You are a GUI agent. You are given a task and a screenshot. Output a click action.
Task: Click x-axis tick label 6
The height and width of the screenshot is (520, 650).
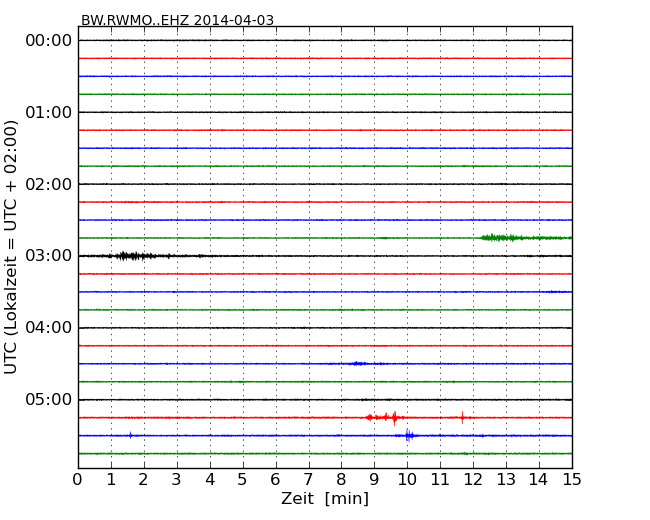[275, 479]
